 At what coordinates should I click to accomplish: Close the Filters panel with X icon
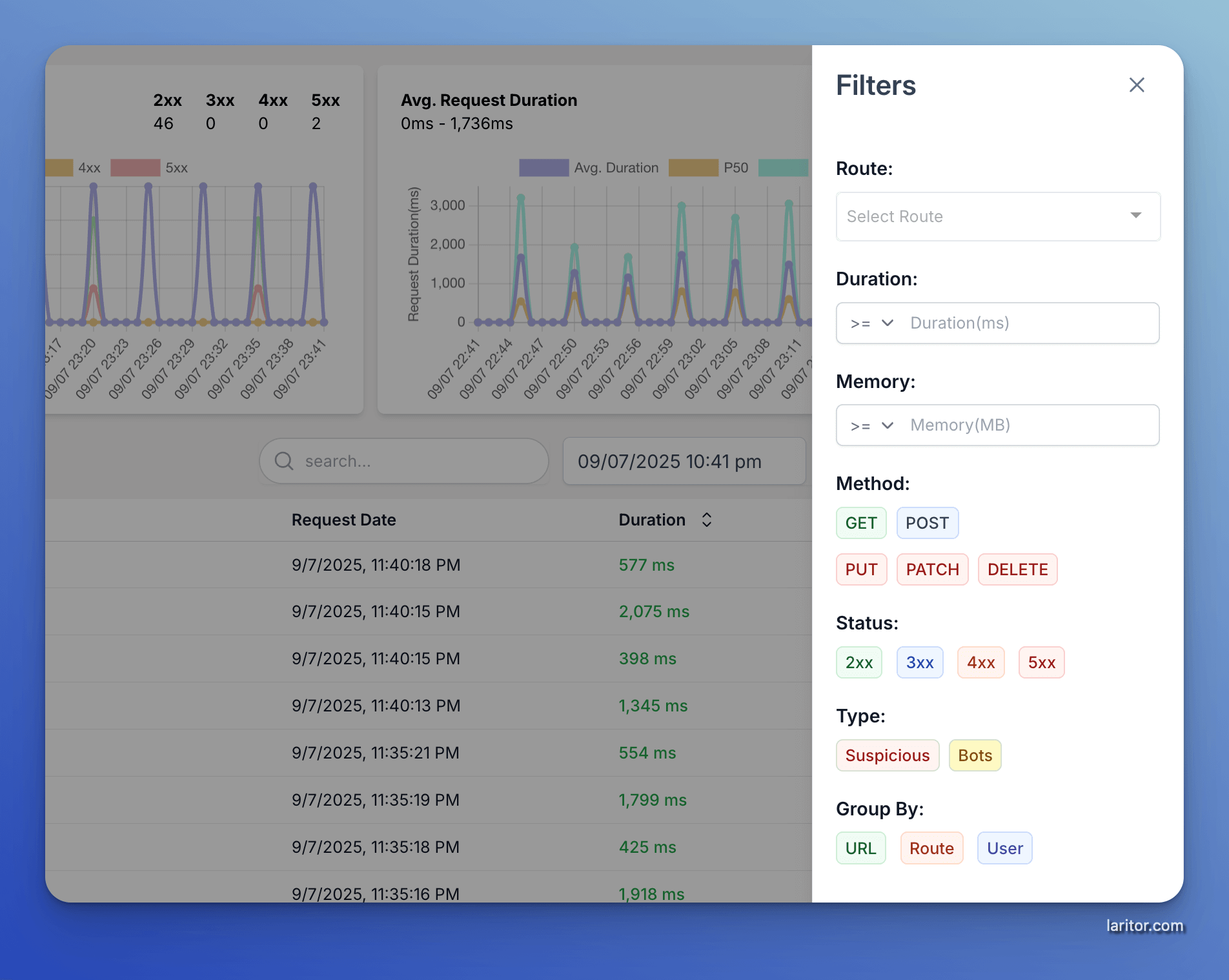pos(1136,85)
